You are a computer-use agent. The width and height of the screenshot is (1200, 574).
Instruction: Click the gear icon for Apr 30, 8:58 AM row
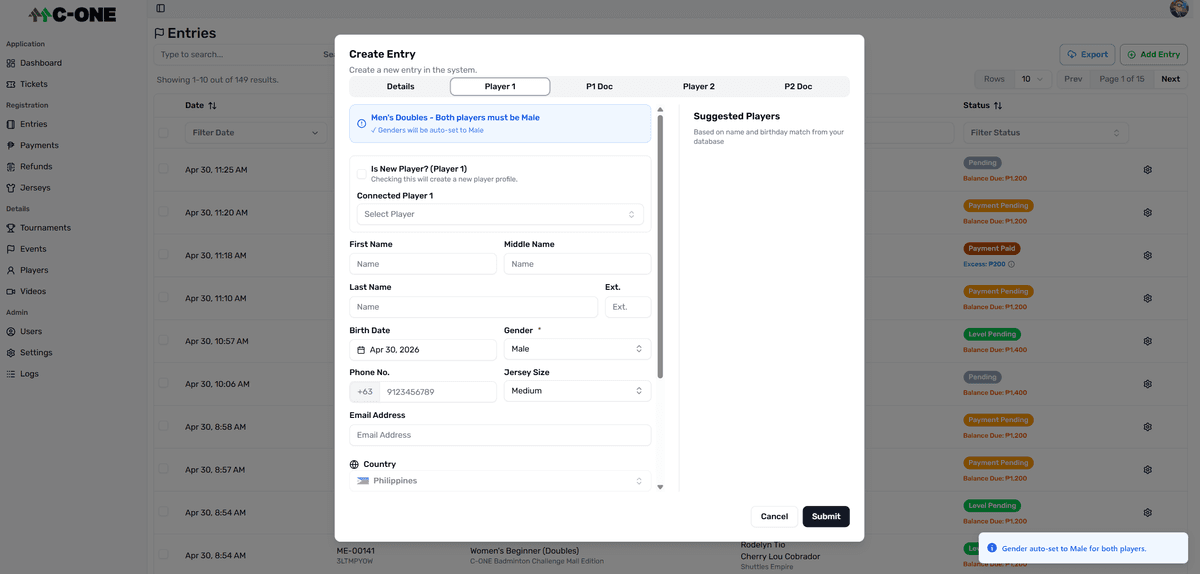click(x=1148, y=427)
